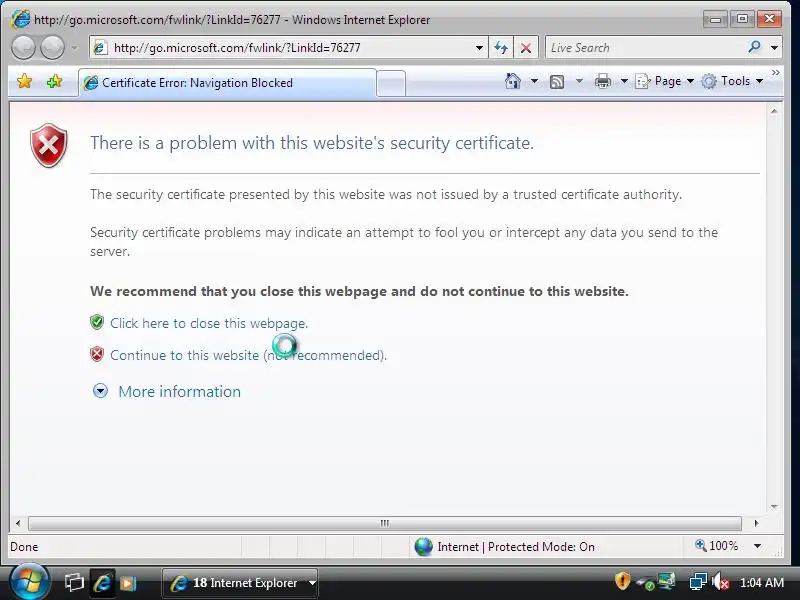Click the vertical scrollbar down arrow
Image resolution: width=800 pixels, height=600 pixels.
tap(774, 507)
